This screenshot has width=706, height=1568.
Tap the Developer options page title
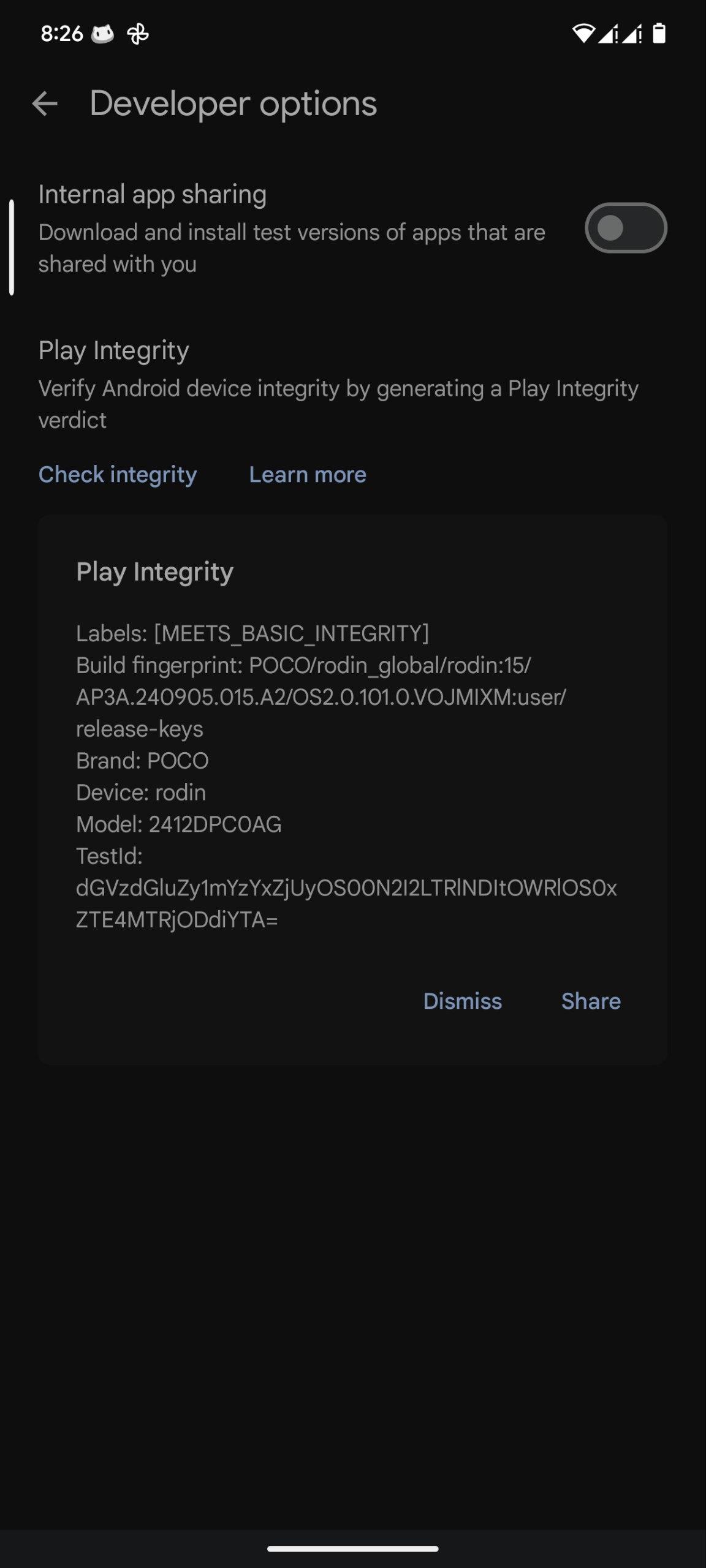click(233, 104)
